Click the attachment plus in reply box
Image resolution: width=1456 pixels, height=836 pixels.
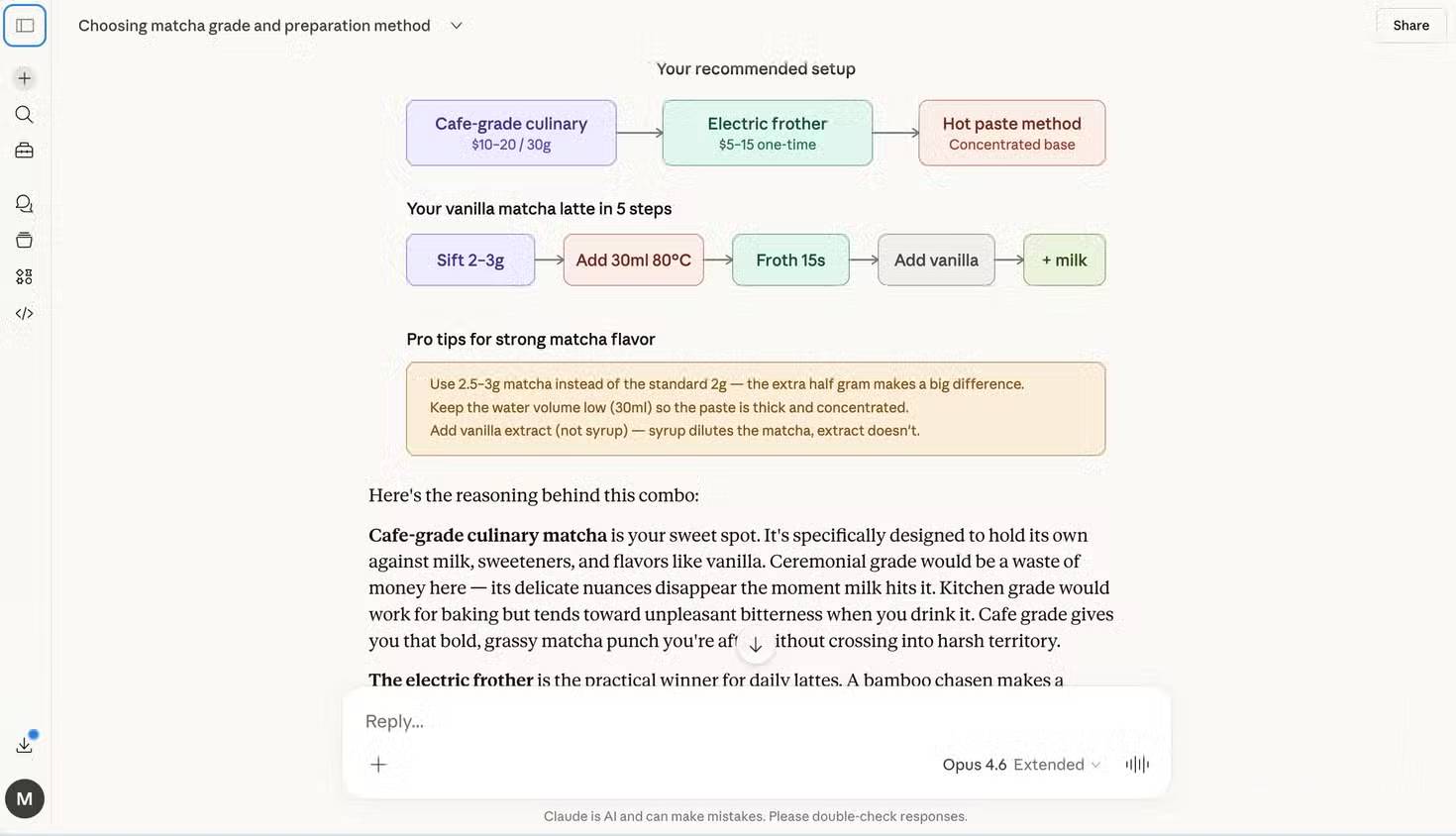(378, 764)
